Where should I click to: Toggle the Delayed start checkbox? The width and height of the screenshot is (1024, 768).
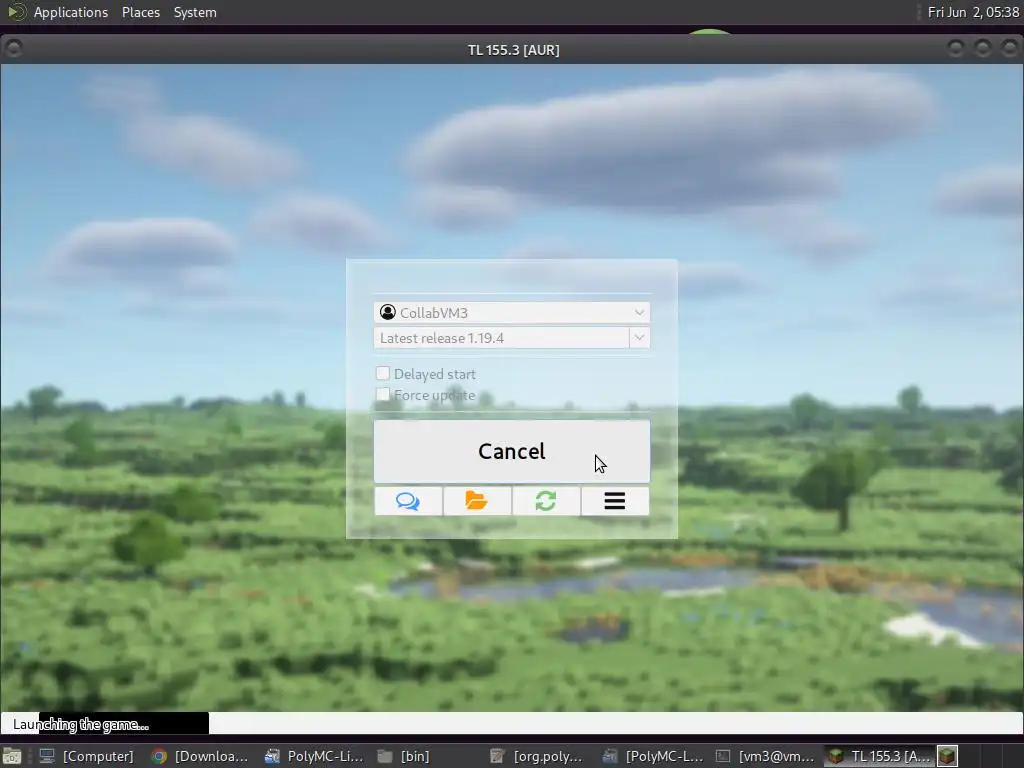(383, 373)
